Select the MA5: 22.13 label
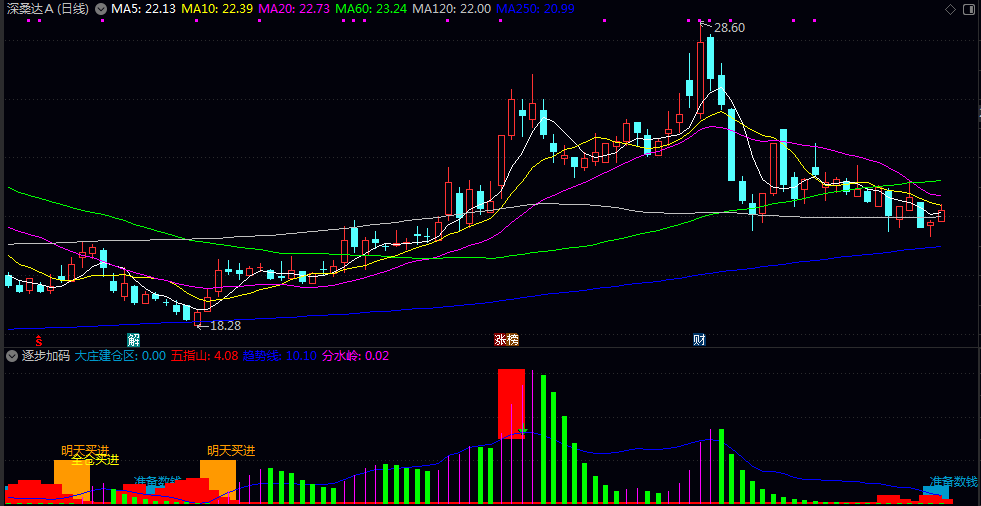This screenshot has width=981, height=506. [x=144, y=9]
